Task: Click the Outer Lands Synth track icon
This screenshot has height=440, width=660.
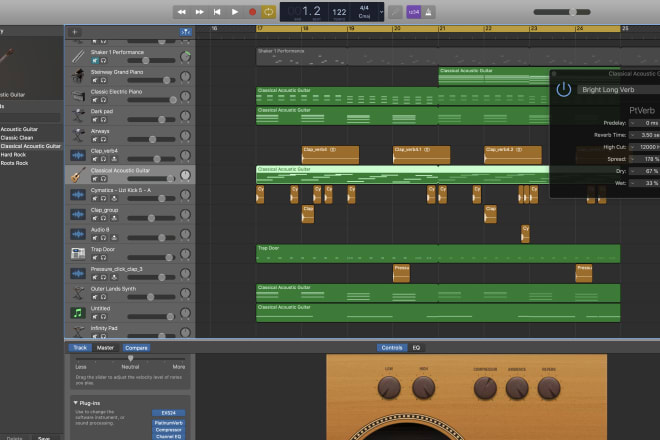Action: point(78,293)
